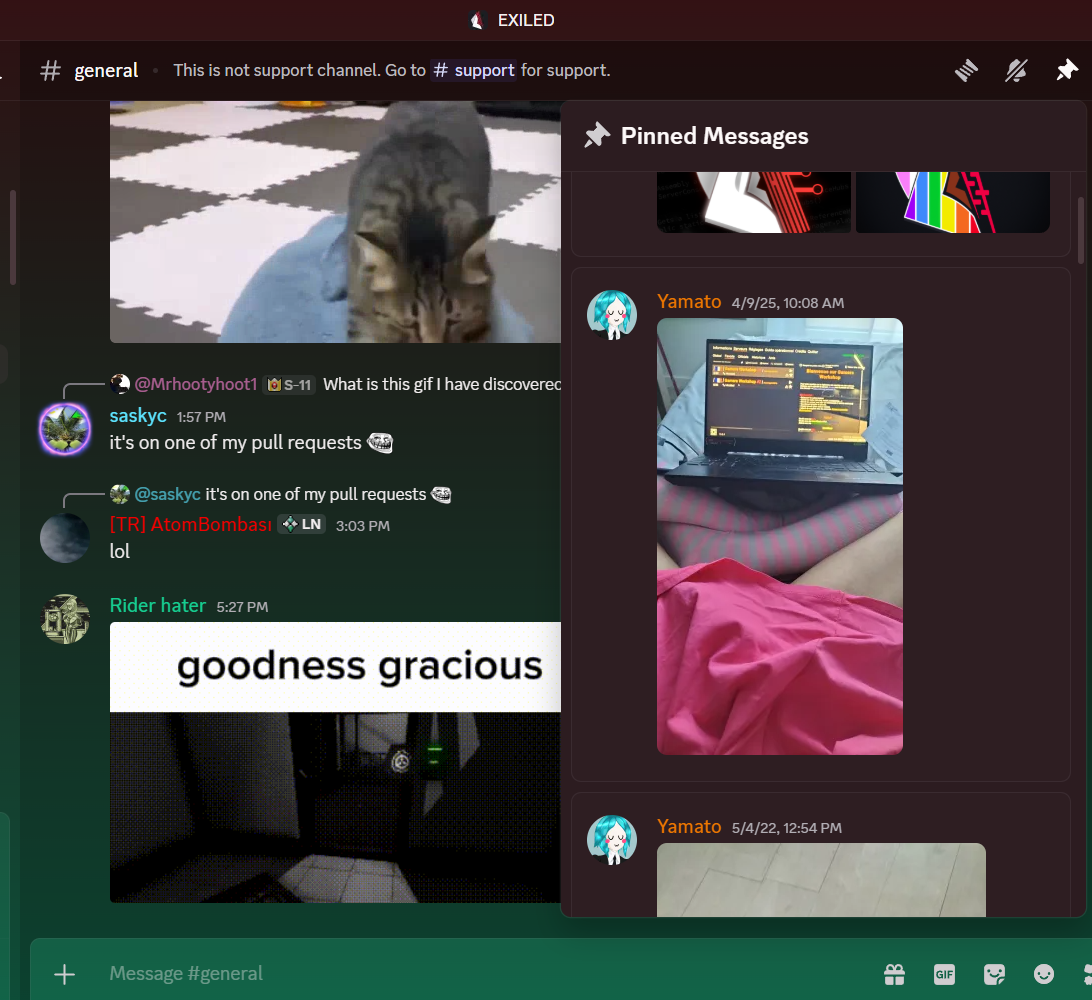
Task: Click the channel topic text
Action: point(391,70)
